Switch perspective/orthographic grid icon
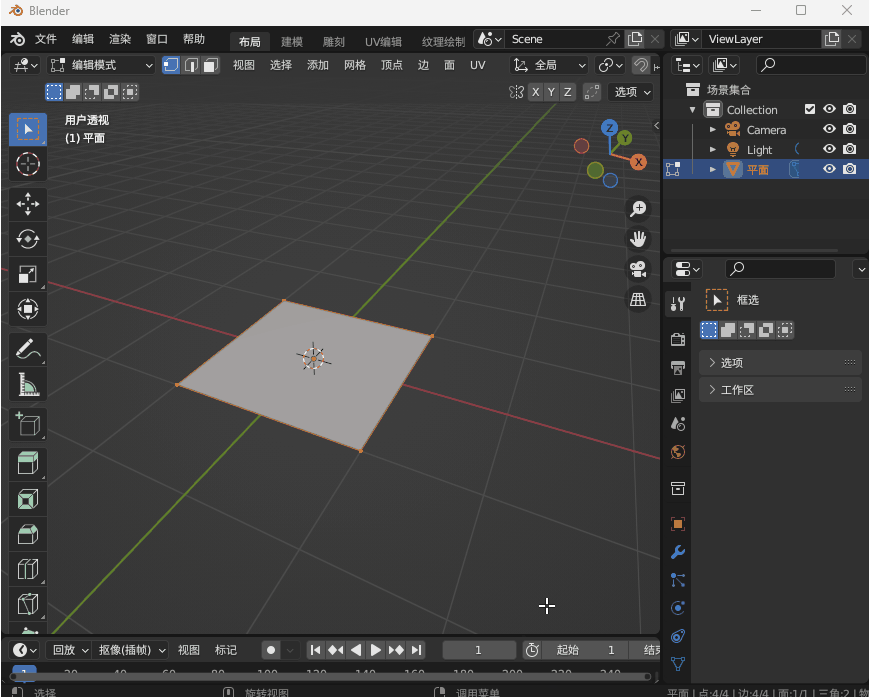Screen dimensions: 870x697 pos(638,300)
